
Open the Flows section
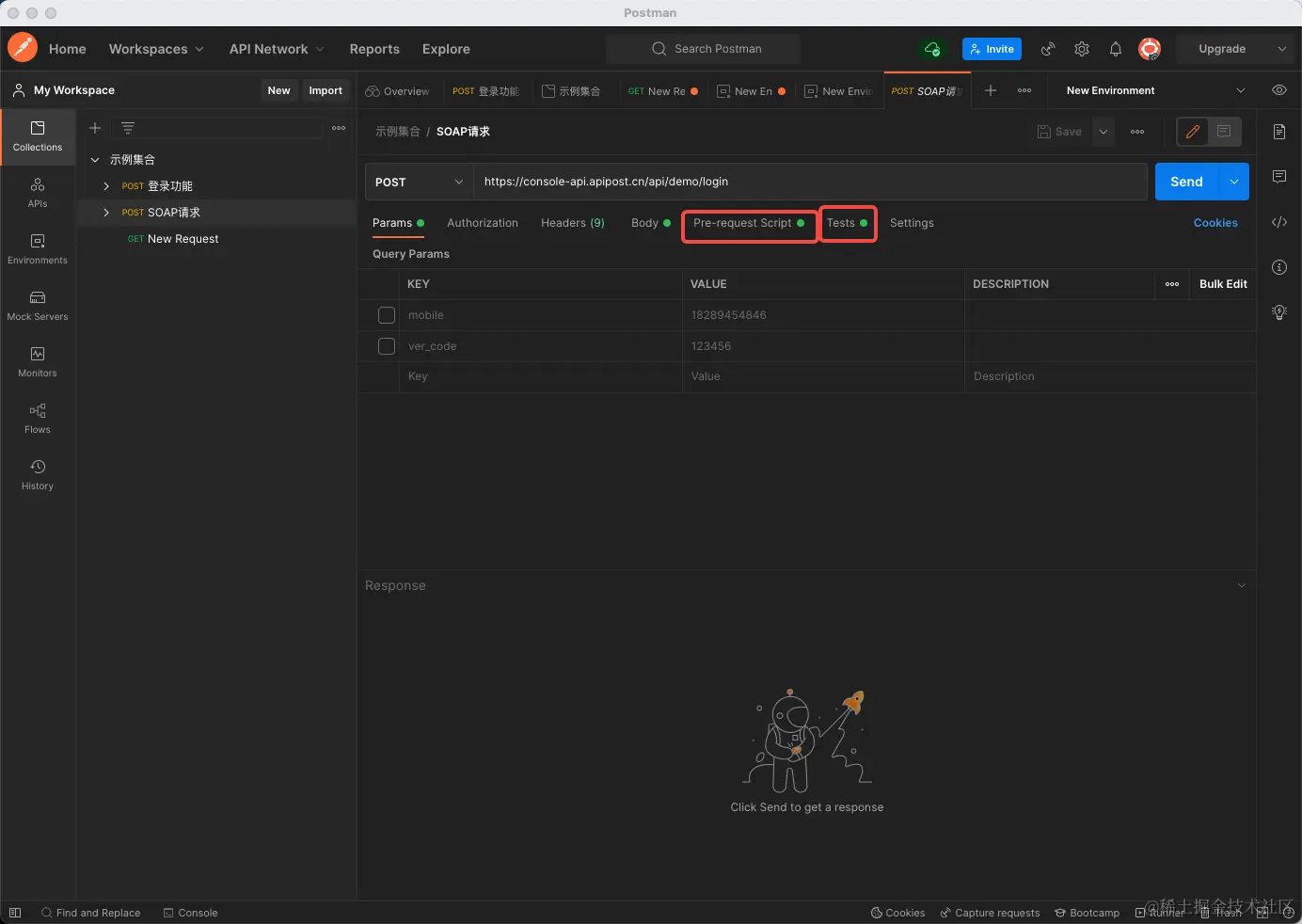point(38,419)
